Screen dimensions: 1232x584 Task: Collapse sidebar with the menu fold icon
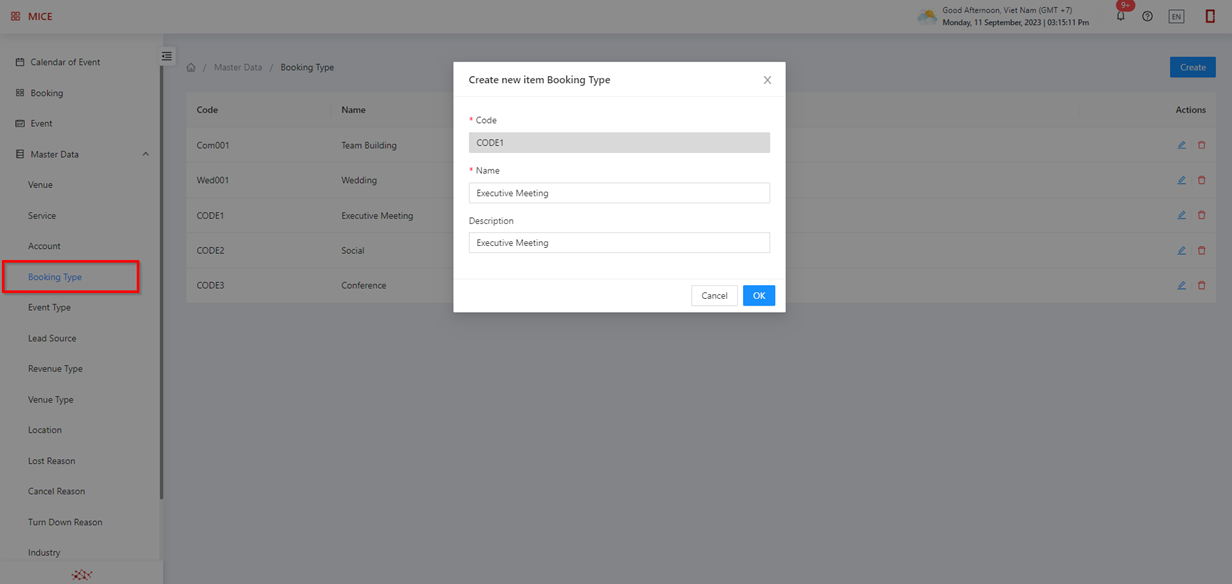pyautogui.click(x=167, y=56)
